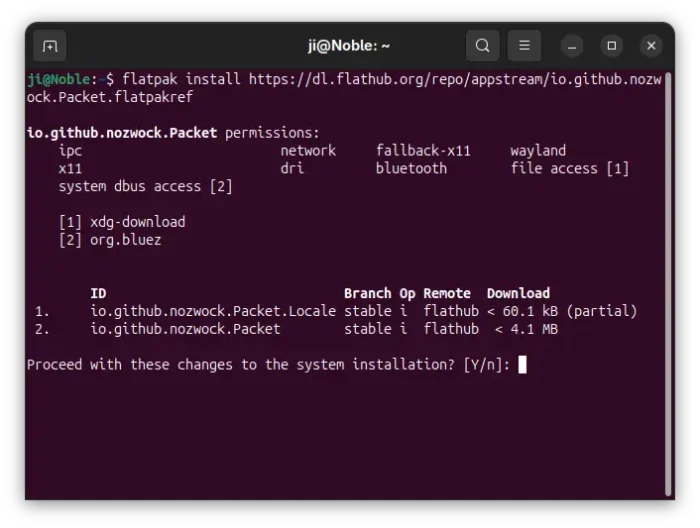Screen dimensions: 700x528
Task: Click the bold io.github.nozwock.Packet permissions heading
Action: pos(122,133)
